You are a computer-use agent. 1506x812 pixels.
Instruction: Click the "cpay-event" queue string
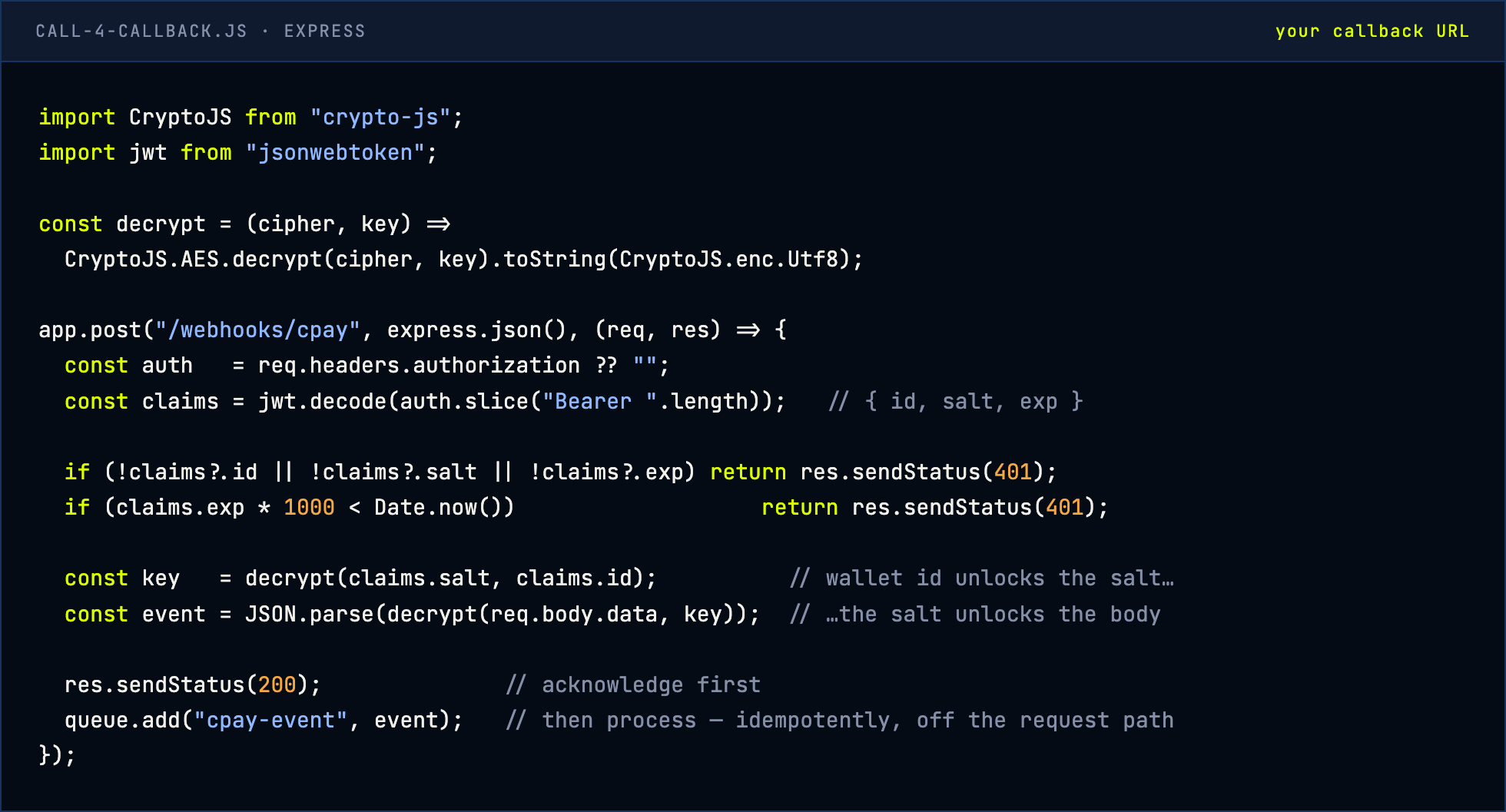[x=270, y=721]
